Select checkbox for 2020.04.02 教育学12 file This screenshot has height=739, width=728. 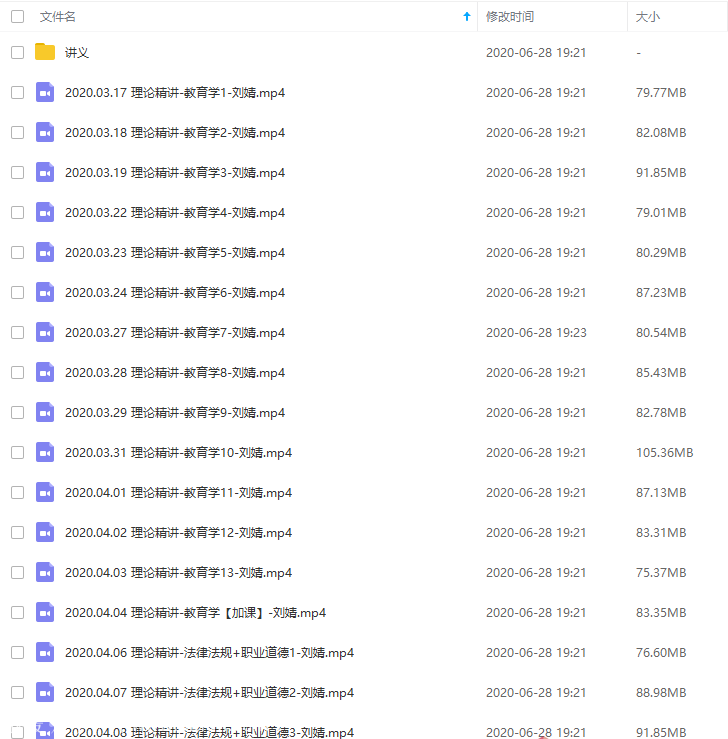(17, 533)
